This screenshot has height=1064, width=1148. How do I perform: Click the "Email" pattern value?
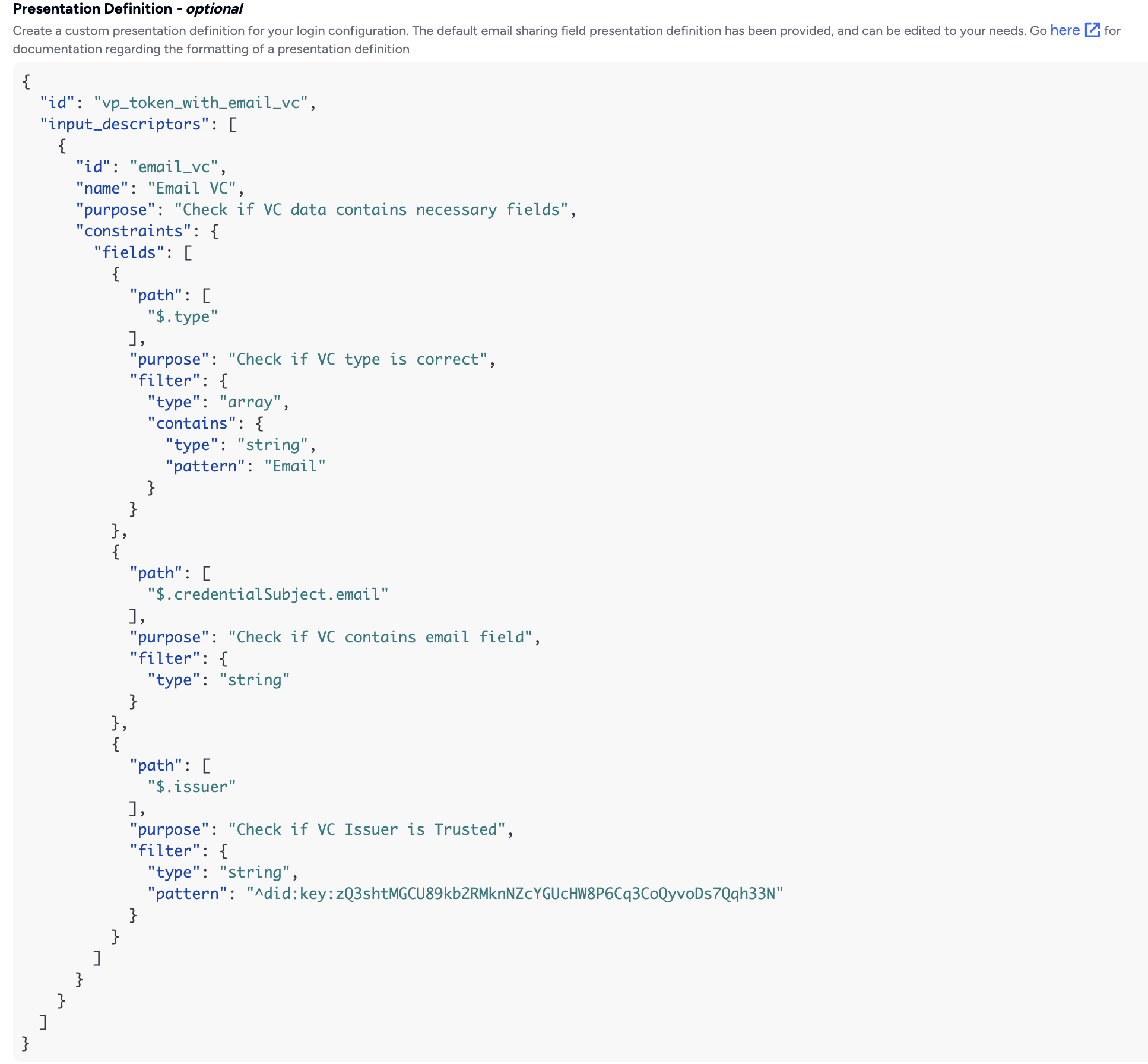coord(295,466)
